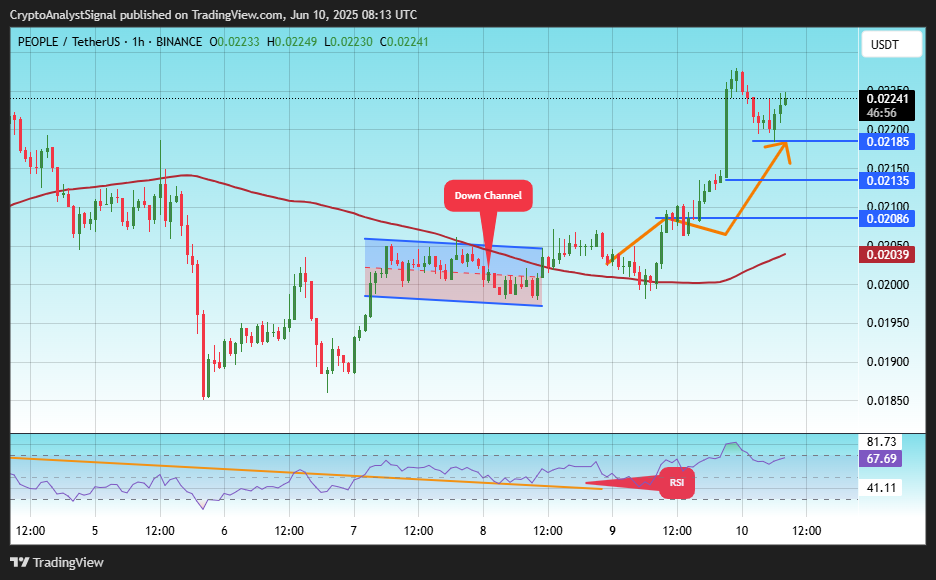This screenshot has height=580, width=936.
Task: Click the 0.02000 price axis label
Action: 888,285
